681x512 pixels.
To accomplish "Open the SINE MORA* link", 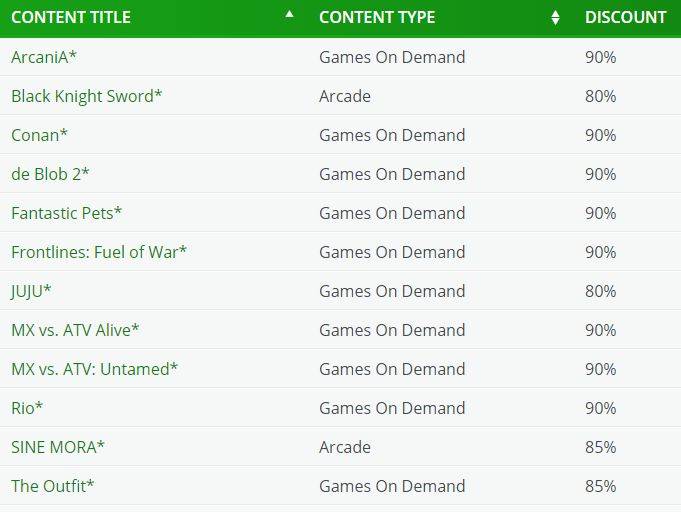I will pyautogui.click(x=58, y=447).
